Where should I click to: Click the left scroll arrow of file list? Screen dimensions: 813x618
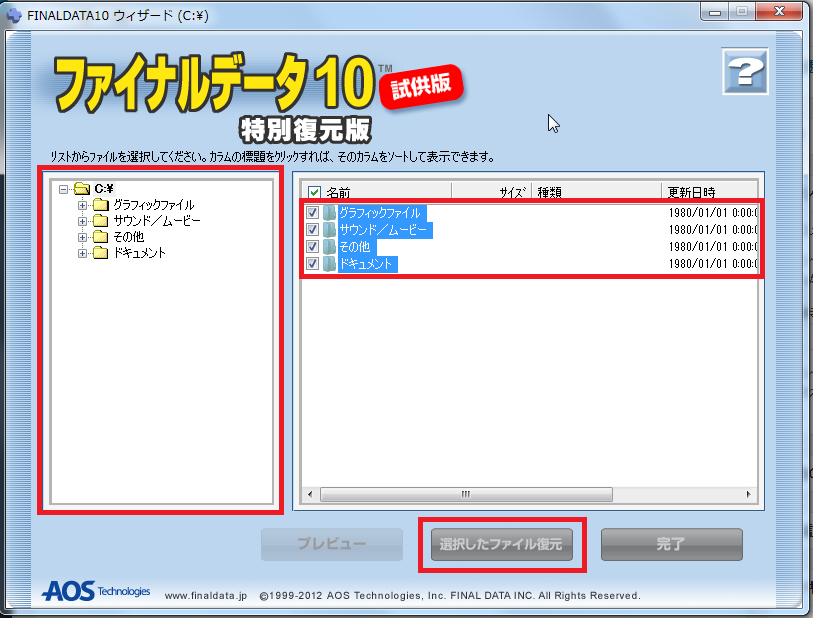tap(310, 494)
